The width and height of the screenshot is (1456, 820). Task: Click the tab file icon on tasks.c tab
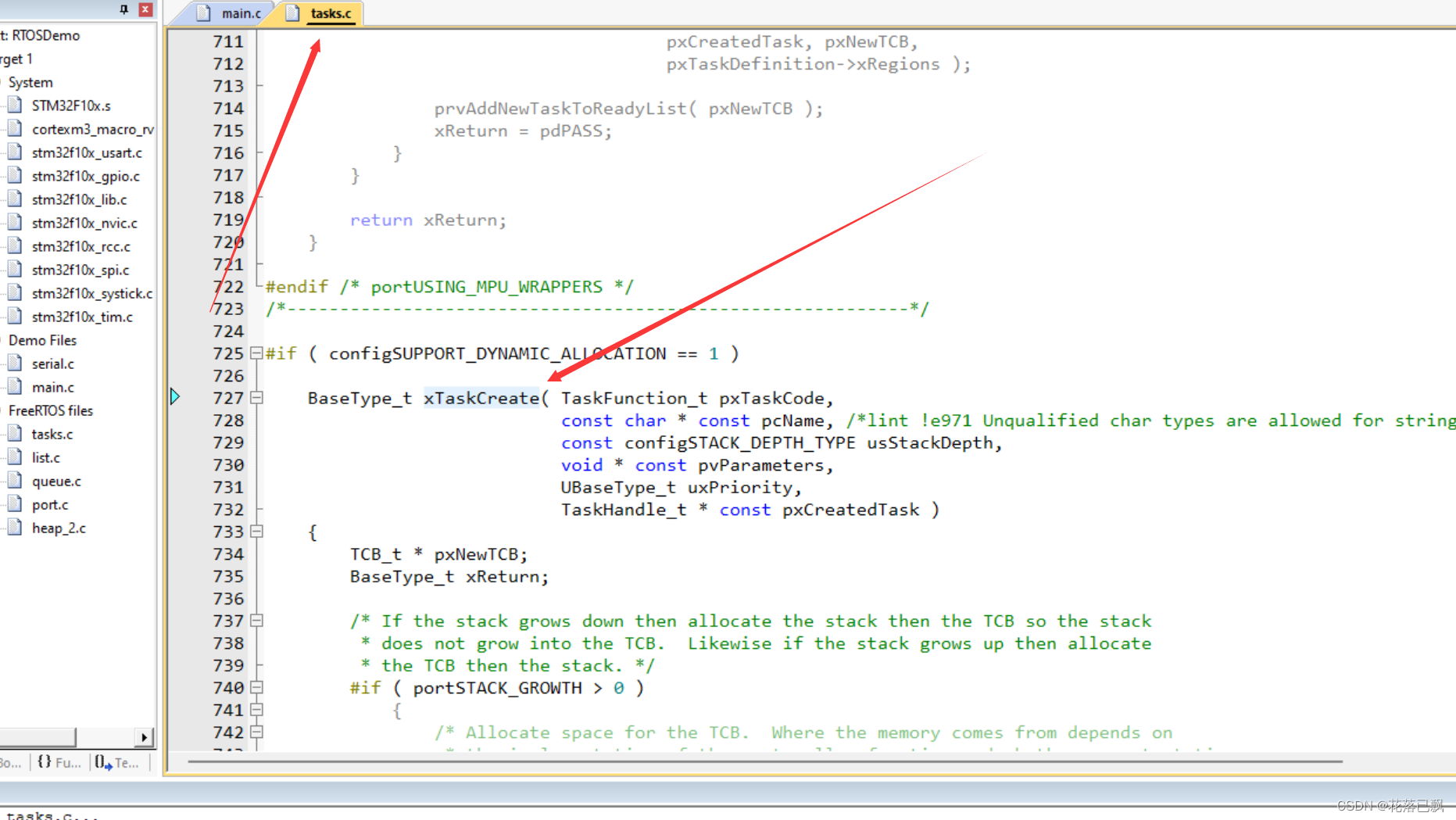(x=292, y=13)
